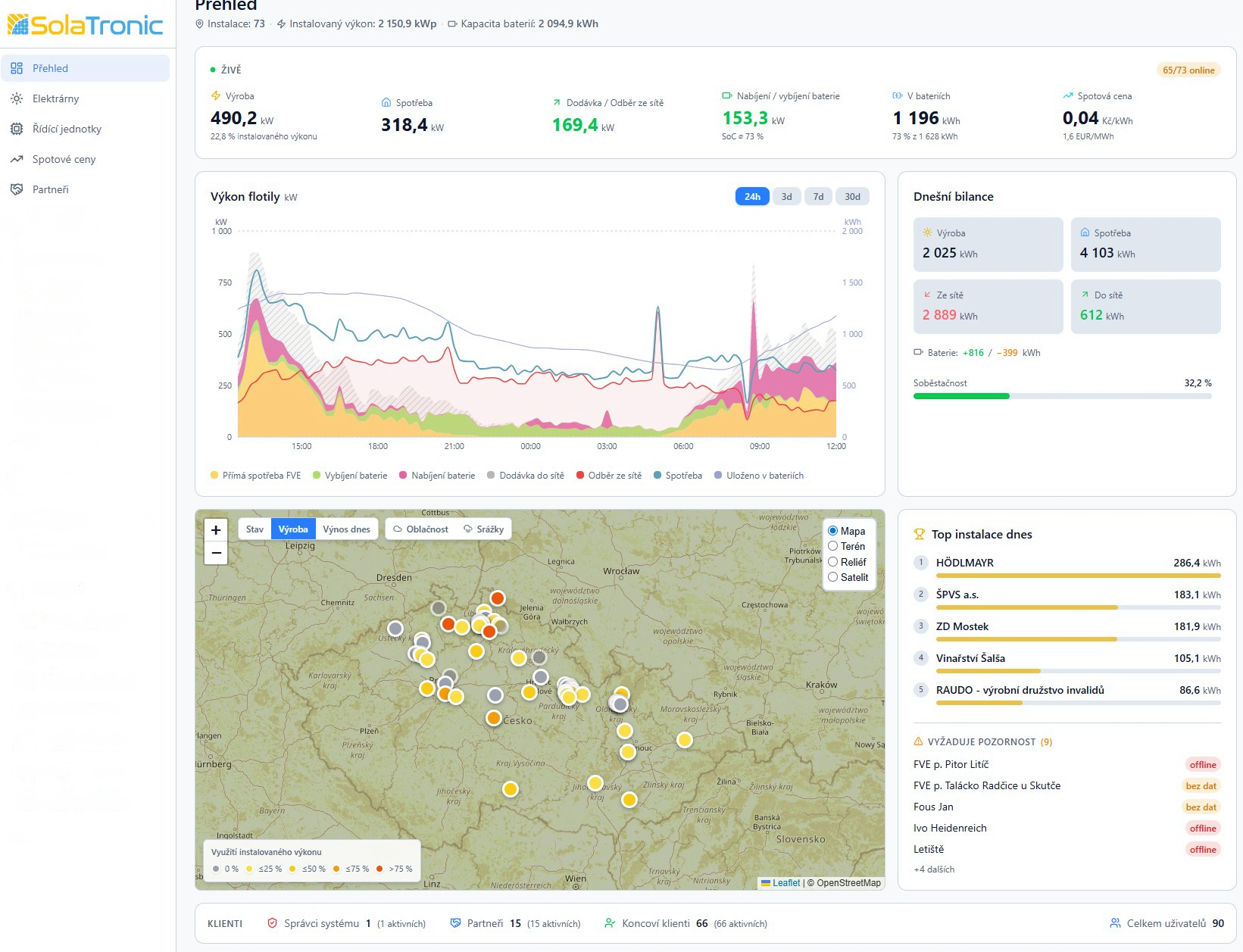
Task: Click the battery icon beside Nabíjení / vybíjení baterie
Action: coord(727,96)
